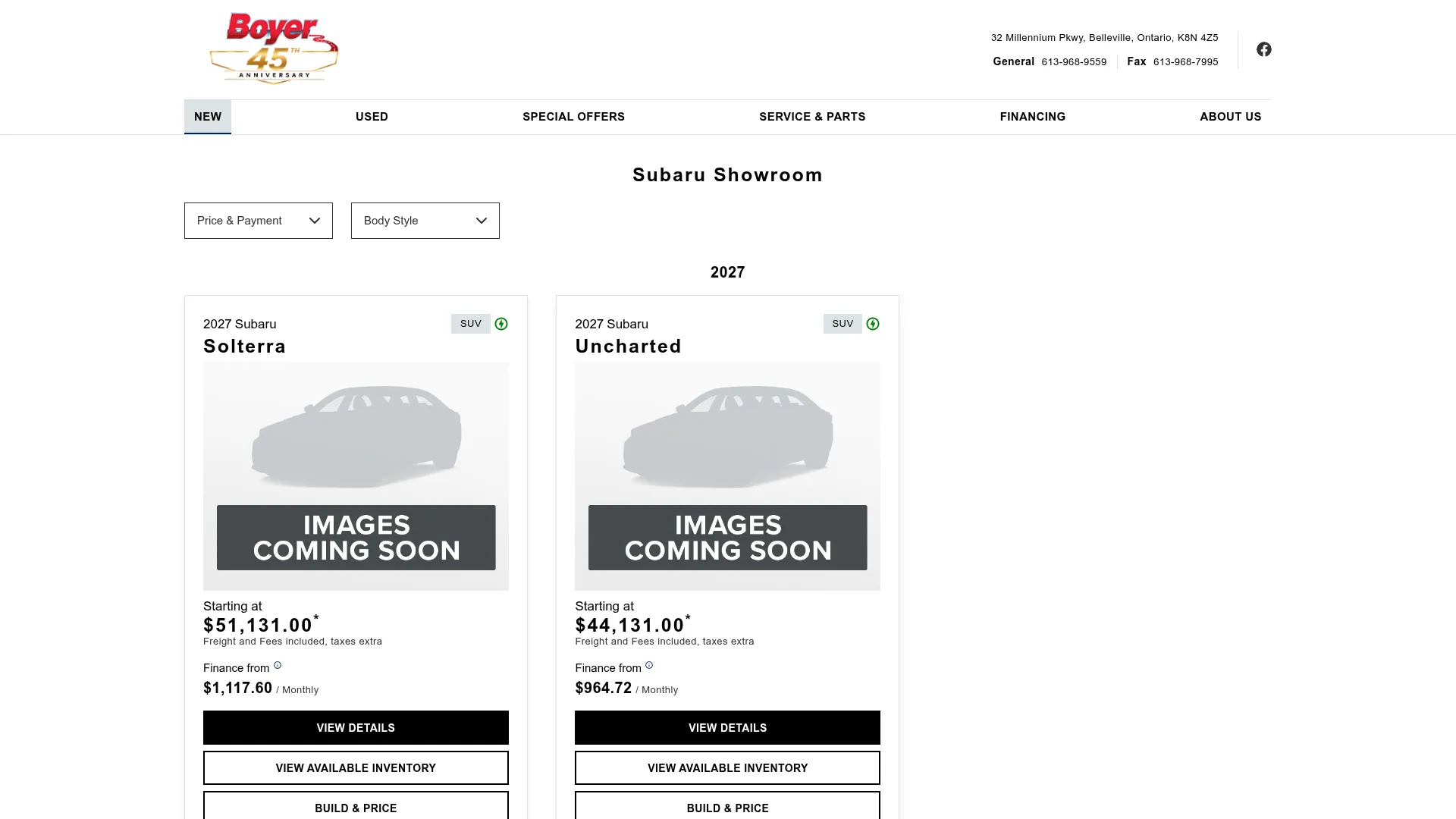
Task: View available inventory for Solterra
Action: pos(356,767)
